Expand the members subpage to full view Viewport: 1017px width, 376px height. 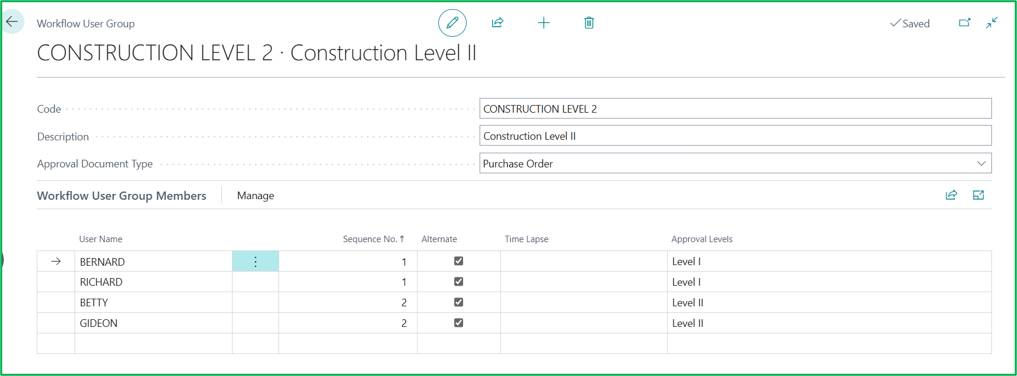coord(978,195)
